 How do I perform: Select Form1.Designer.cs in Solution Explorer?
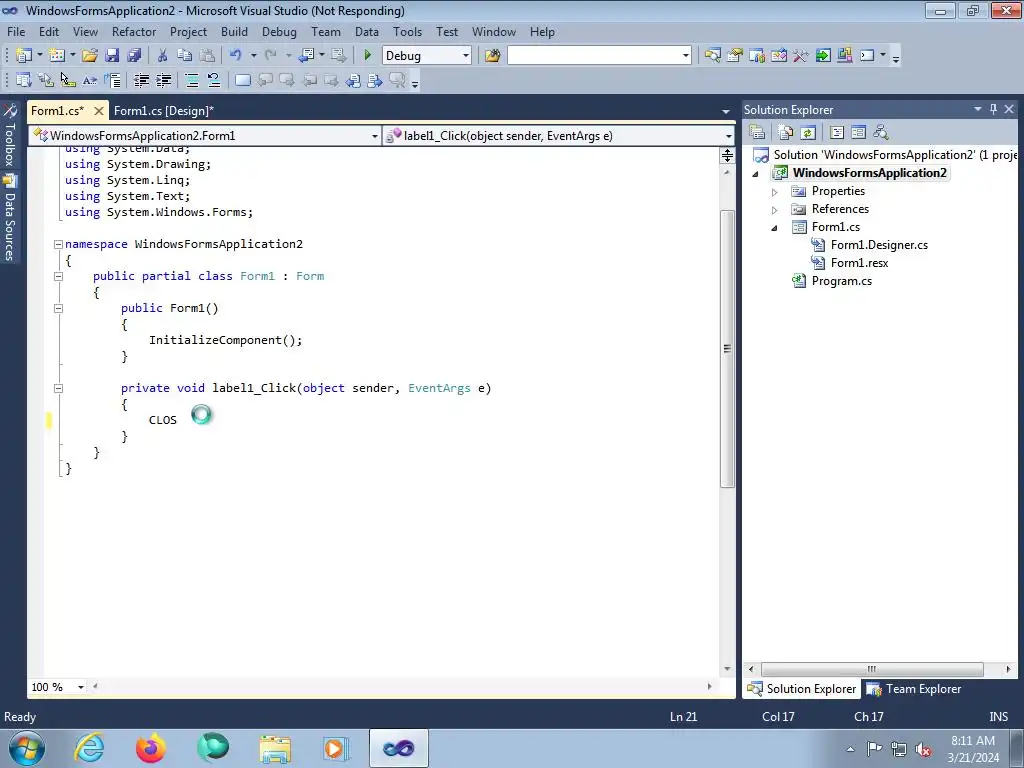pyautogui.click(x=879, y=245)
